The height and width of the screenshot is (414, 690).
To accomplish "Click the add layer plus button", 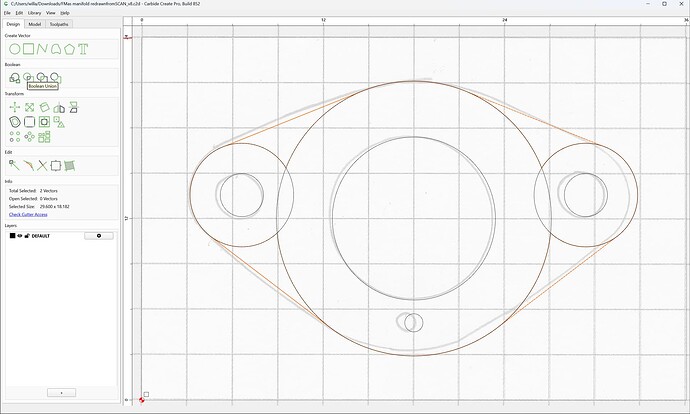I will 61,392.
